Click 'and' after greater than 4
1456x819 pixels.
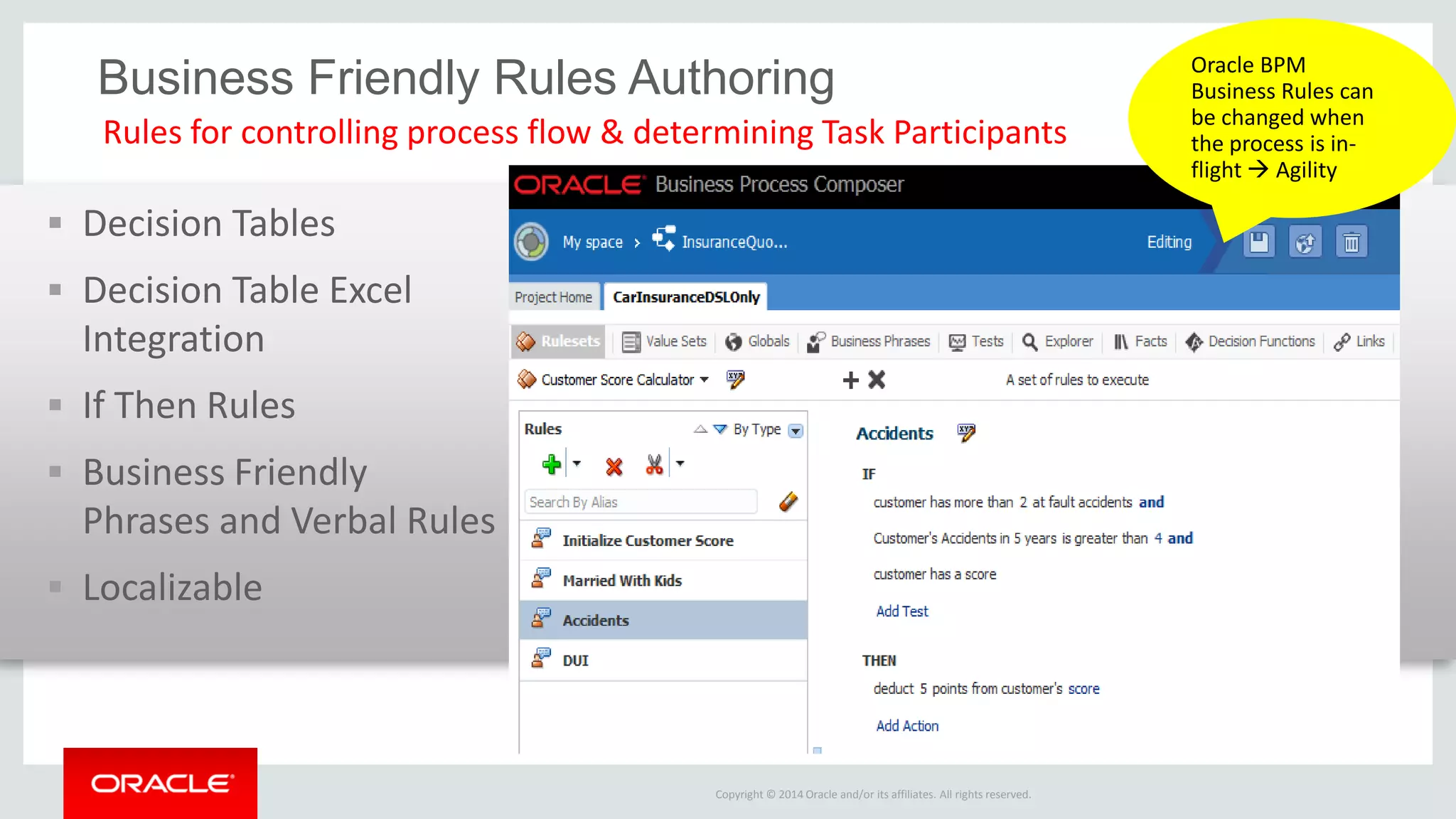click(1180, 539)
